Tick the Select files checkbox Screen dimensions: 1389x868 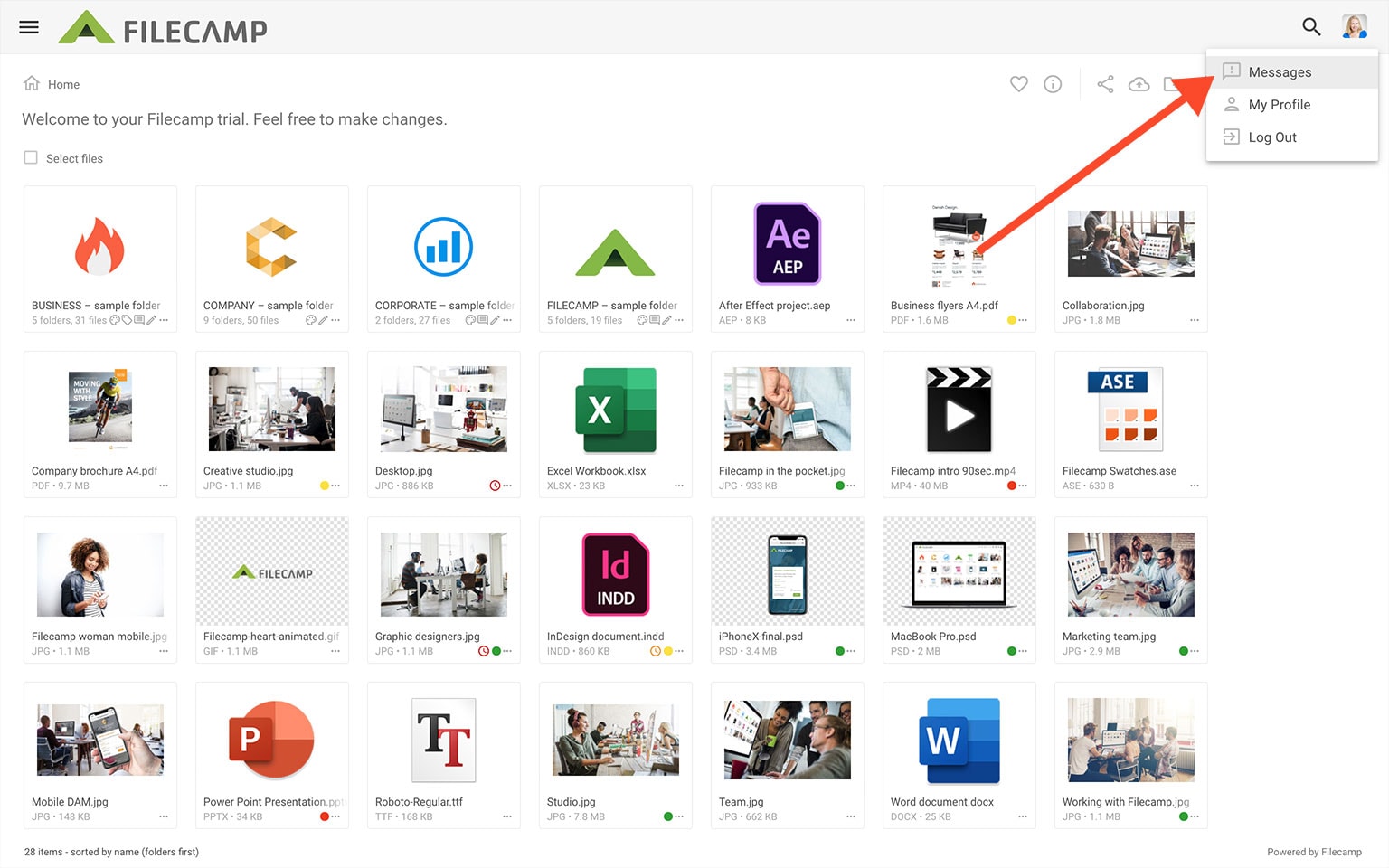click(31, 157)
